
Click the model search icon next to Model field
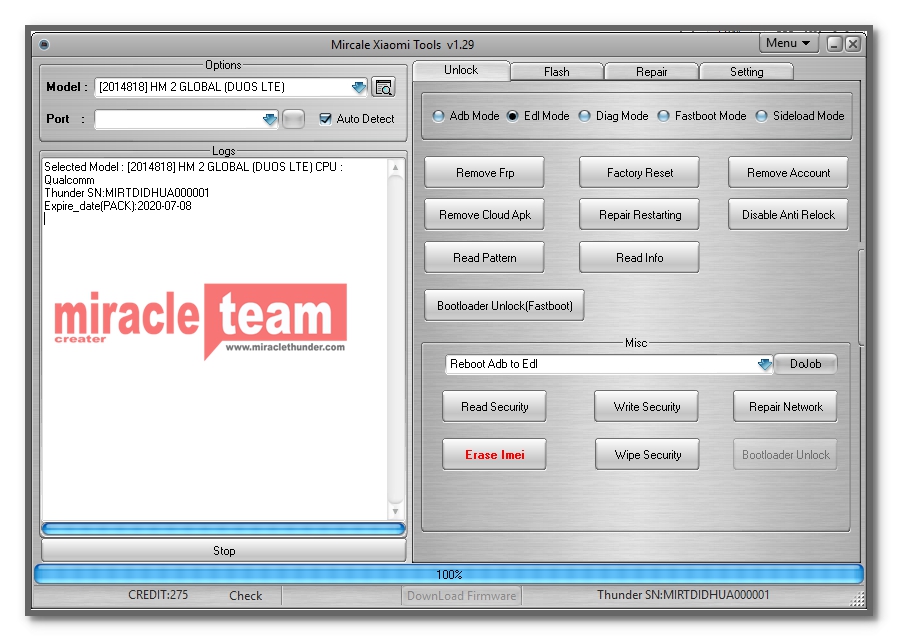[383, 87]
